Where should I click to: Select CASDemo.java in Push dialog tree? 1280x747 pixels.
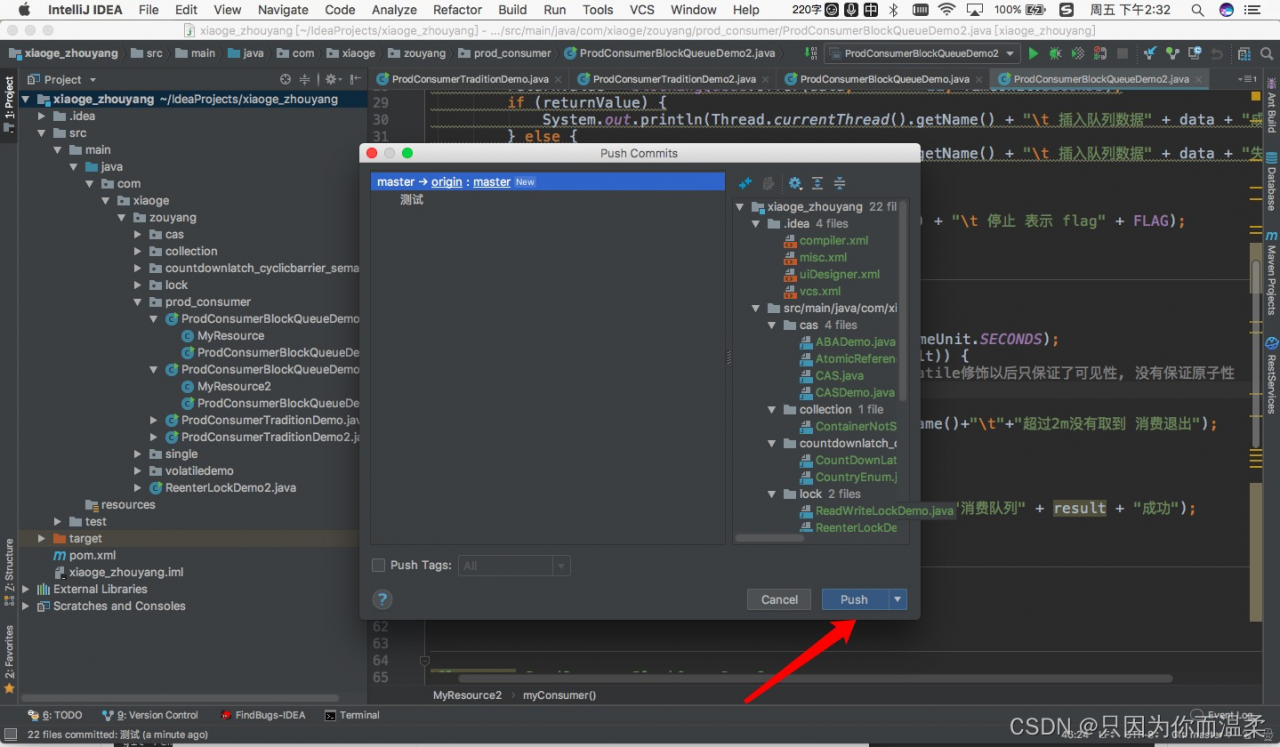855,393
